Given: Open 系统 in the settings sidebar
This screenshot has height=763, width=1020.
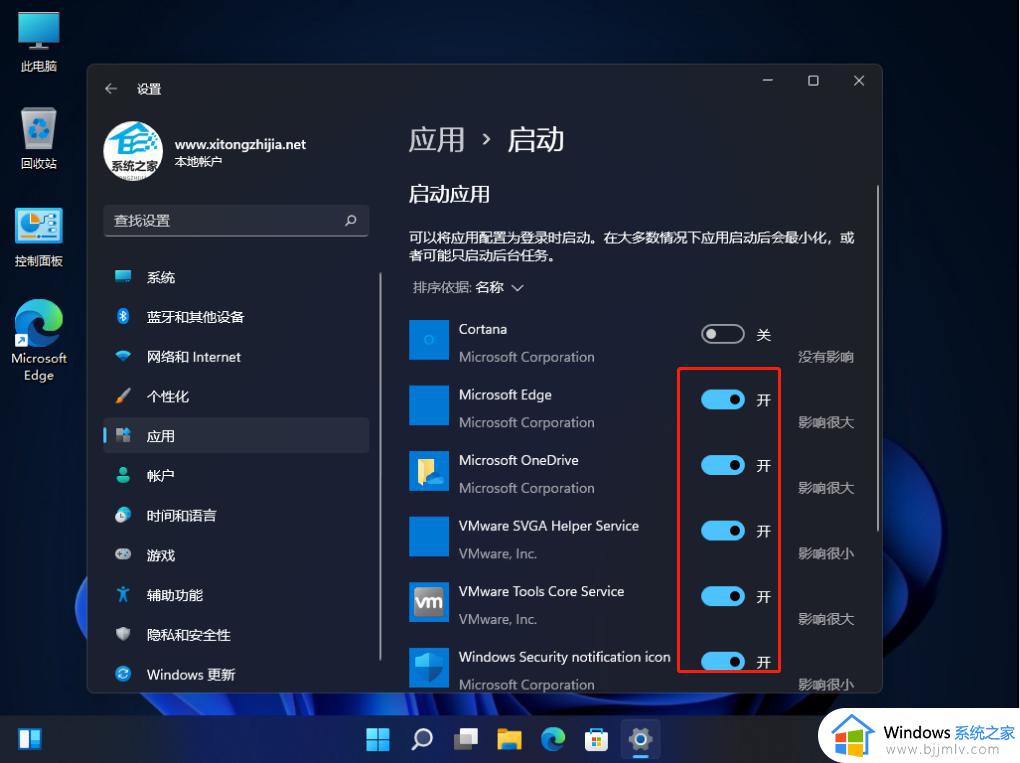Looking at the screenshot, I should (x=236, y=277).
